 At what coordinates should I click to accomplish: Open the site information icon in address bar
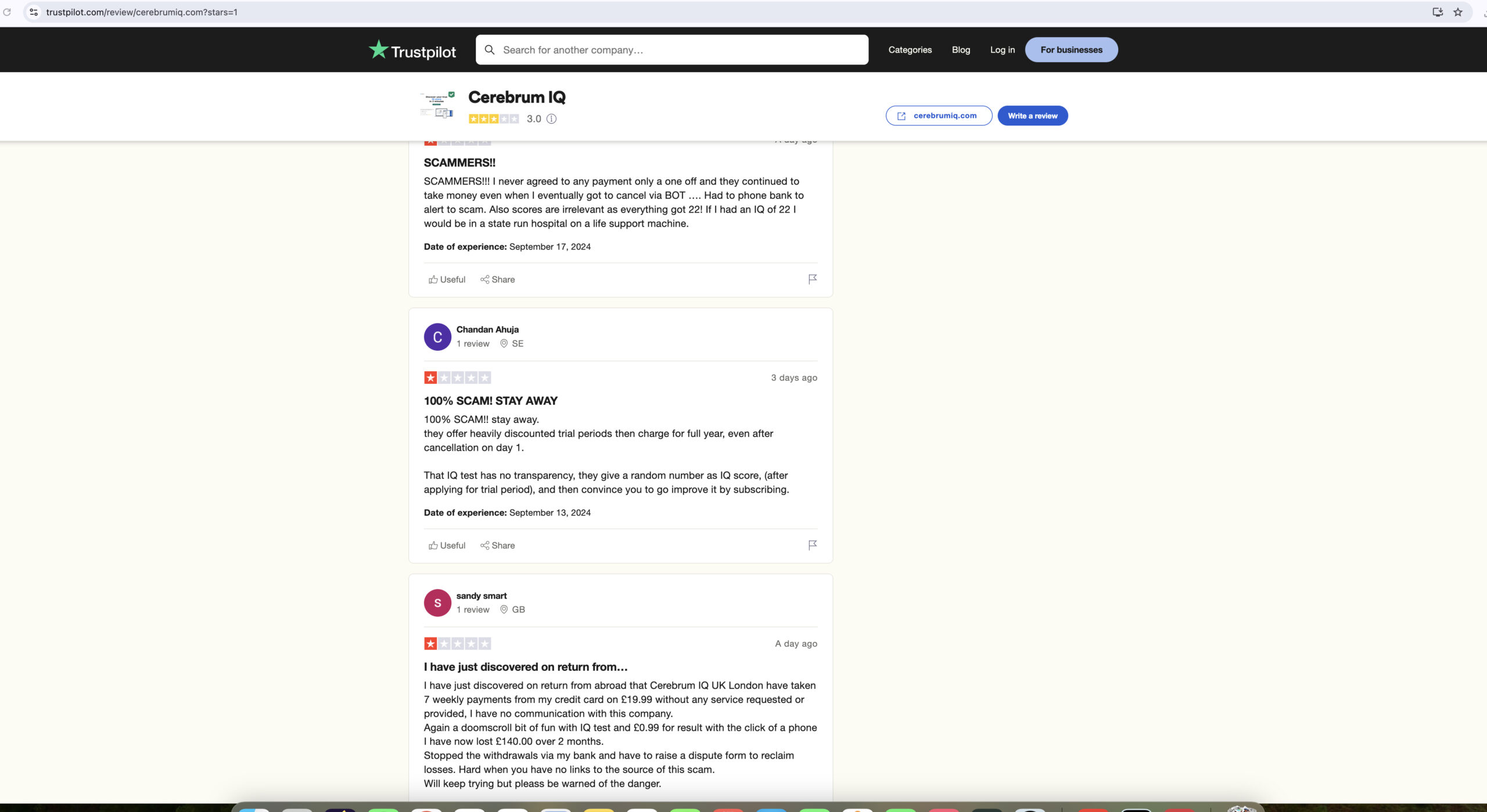click(x=34, y=12)
